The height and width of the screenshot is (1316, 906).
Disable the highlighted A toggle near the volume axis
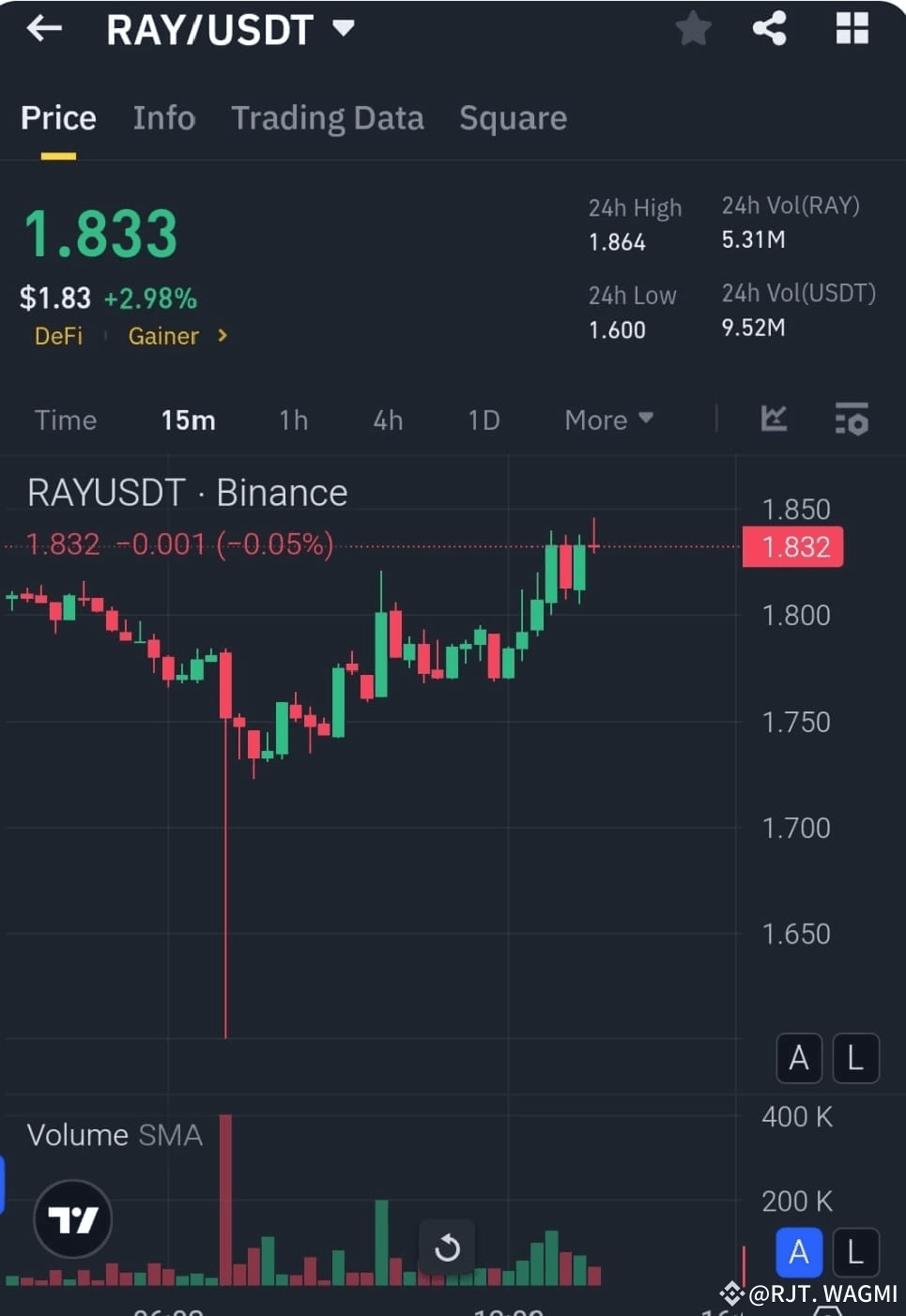click(798, 1252)
